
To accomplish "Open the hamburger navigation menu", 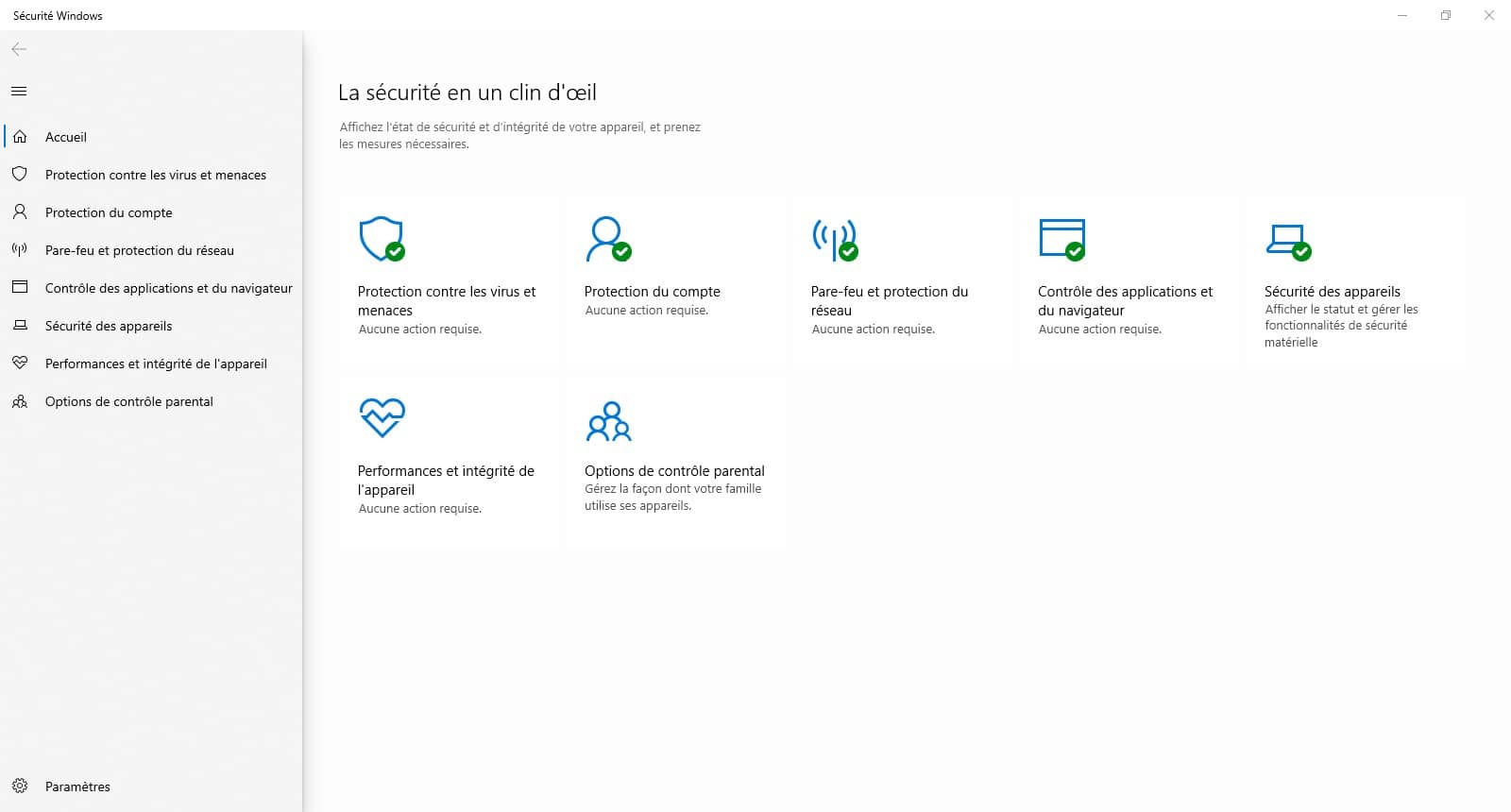I will 19,92.
